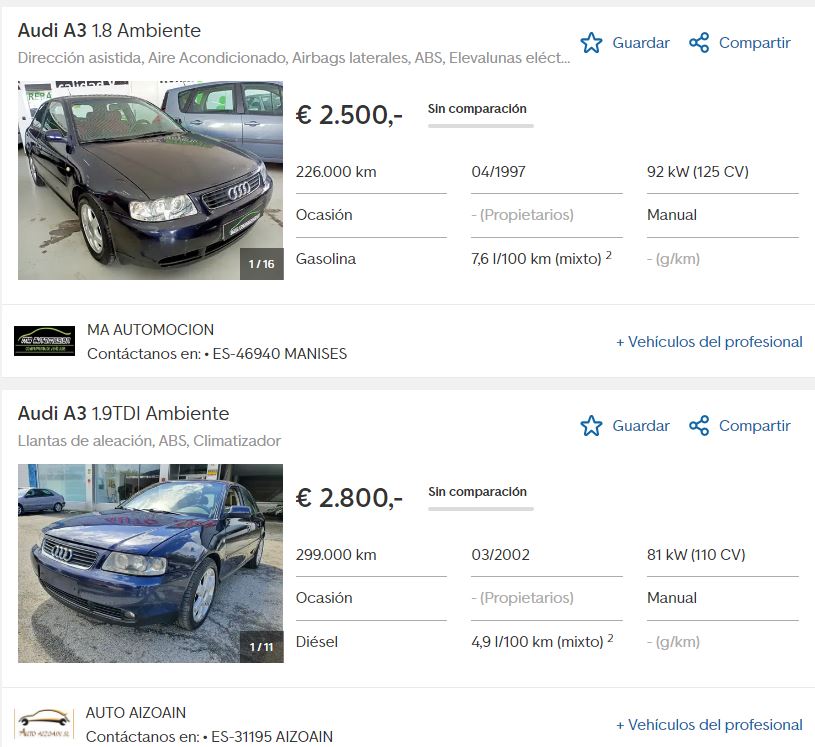This screenshot has width=815, height=747.
Task: Open AUTO AIZOAIN dealer logo
Action: coord(44,724)
